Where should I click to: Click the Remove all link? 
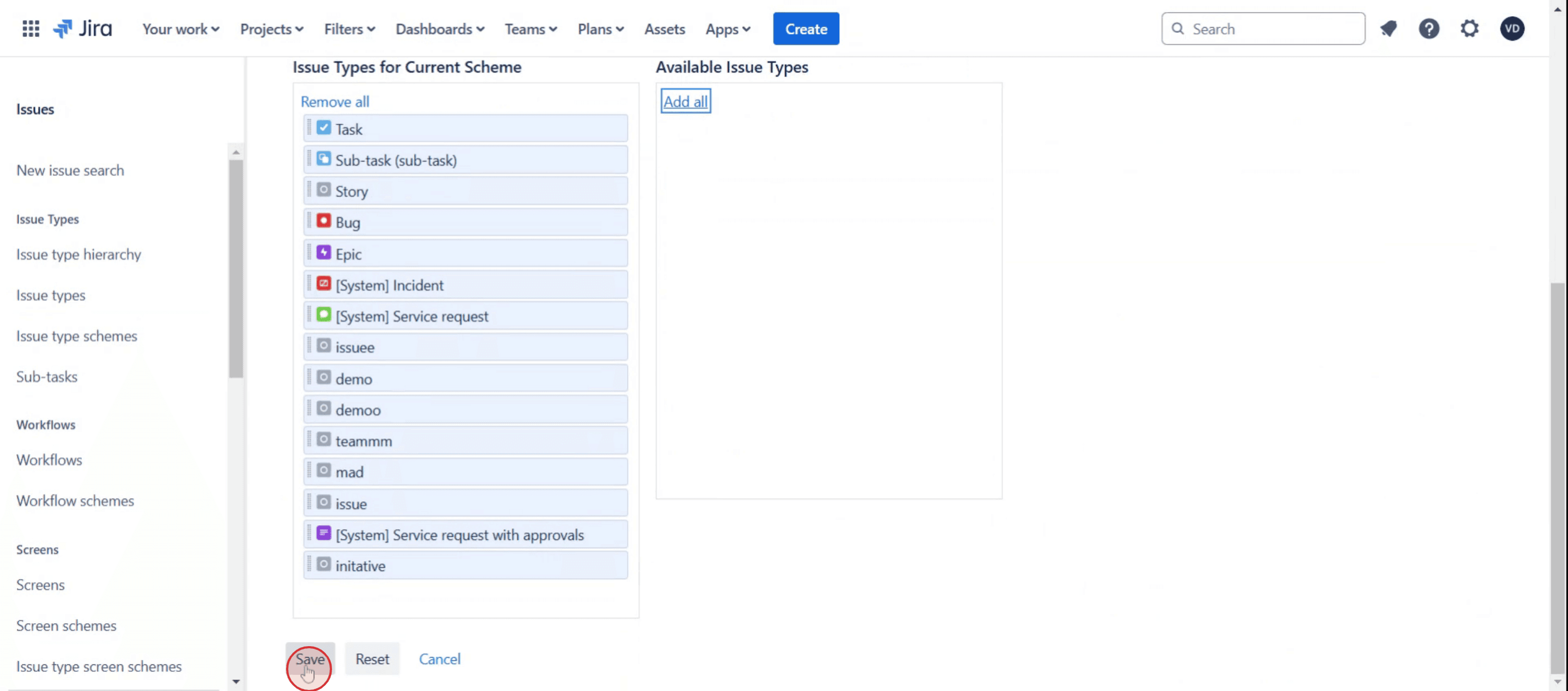[x=335, y=102]
